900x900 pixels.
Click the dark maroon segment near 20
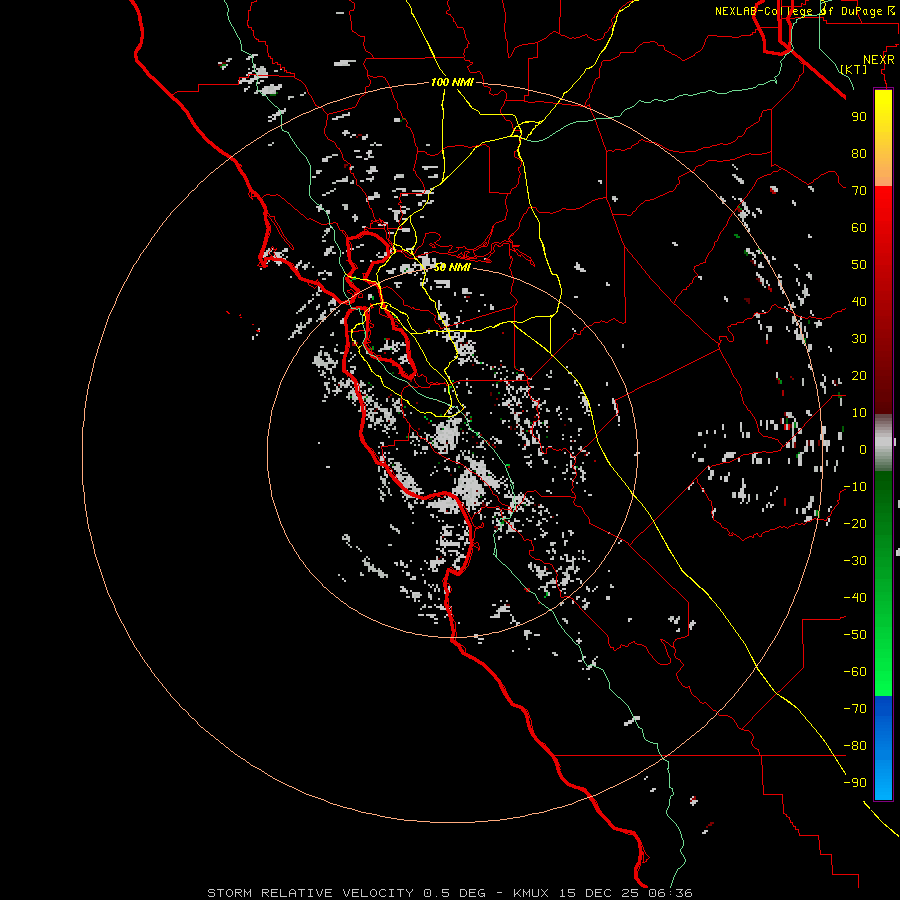coord(883,376)
